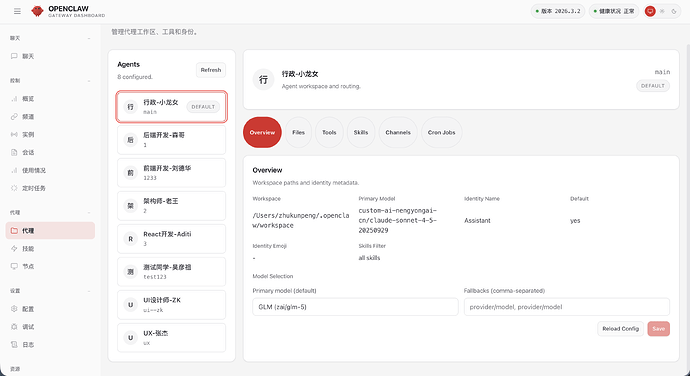Switch to the Skills tab
The image size is (690, 376).
(361, 132)
